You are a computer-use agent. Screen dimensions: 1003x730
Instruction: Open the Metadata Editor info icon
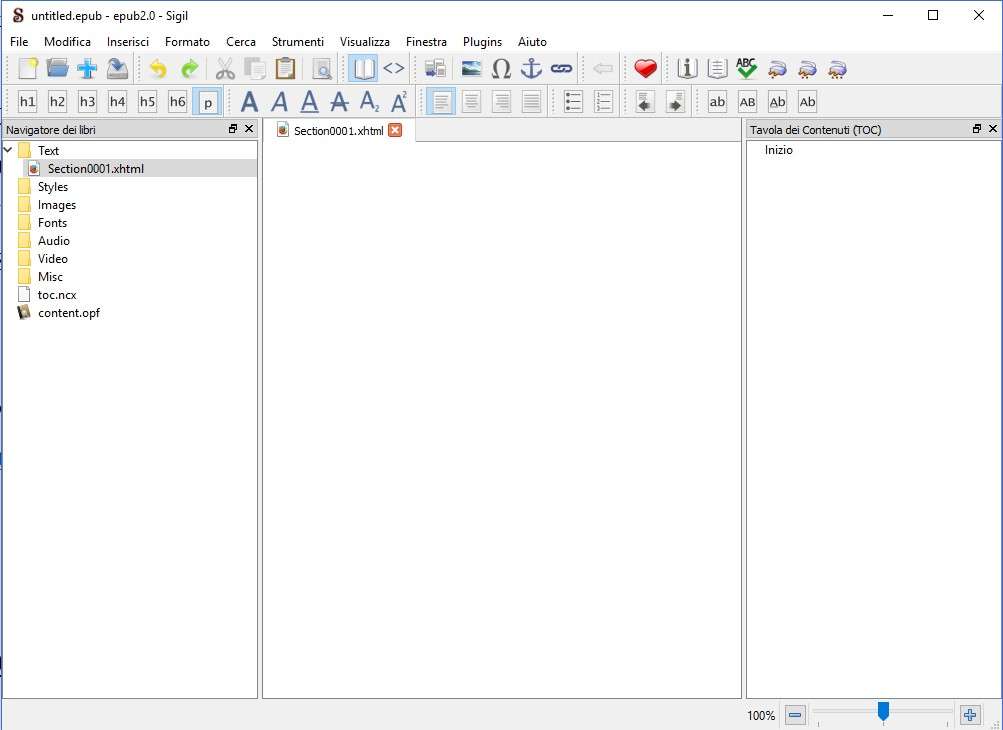pyautogui.click(x=686, y=69)
